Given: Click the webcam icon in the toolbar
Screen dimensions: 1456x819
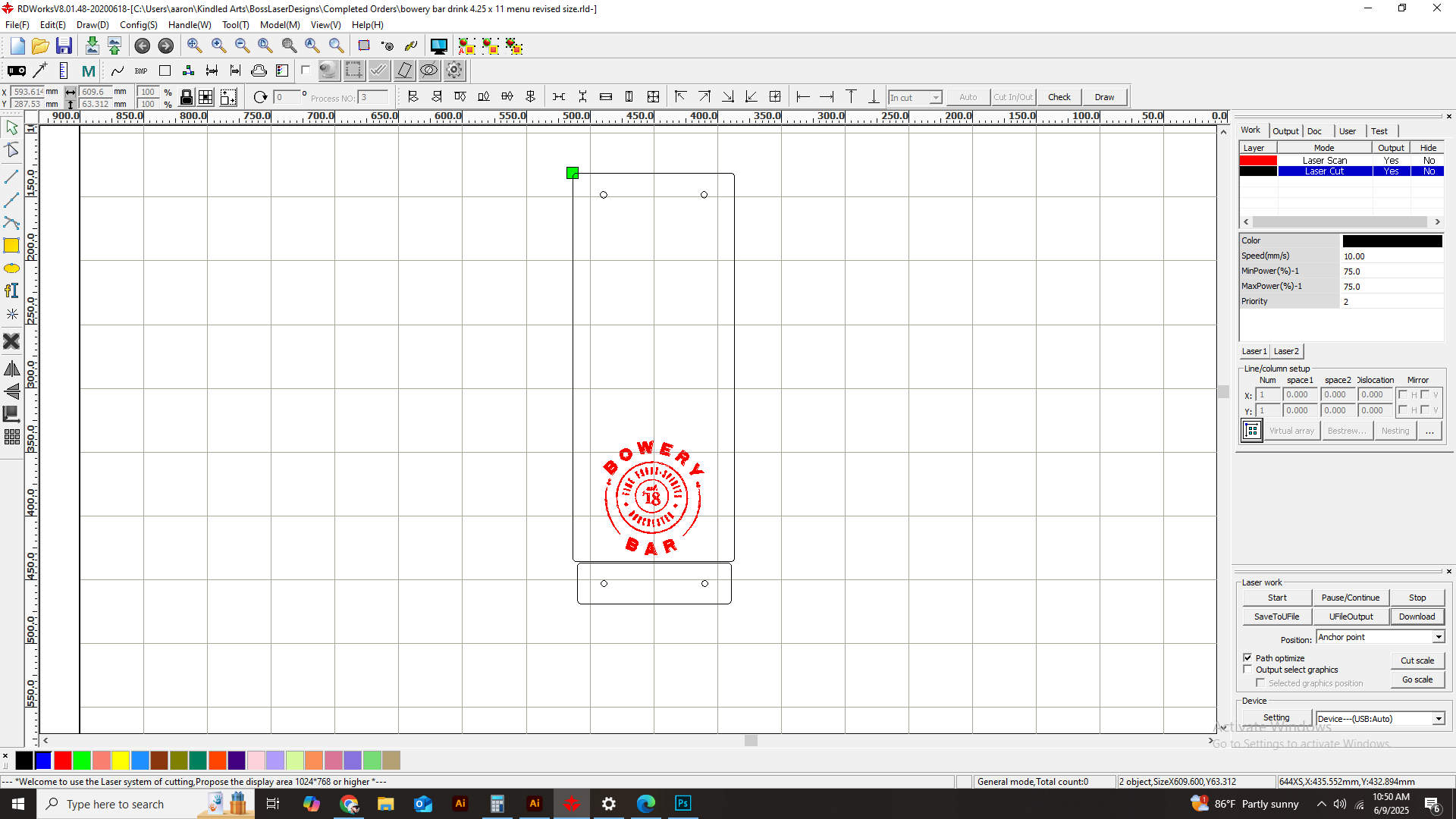Looking at the screenshot, I should 328,71.
